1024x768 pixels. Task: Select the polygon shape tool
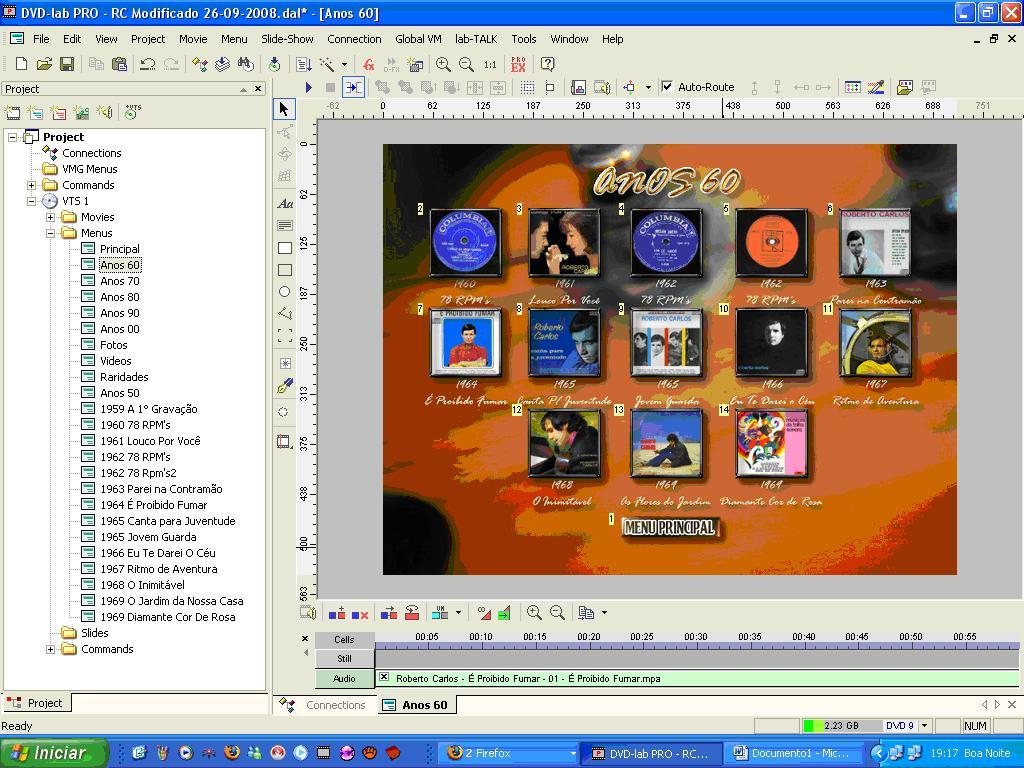285,313
